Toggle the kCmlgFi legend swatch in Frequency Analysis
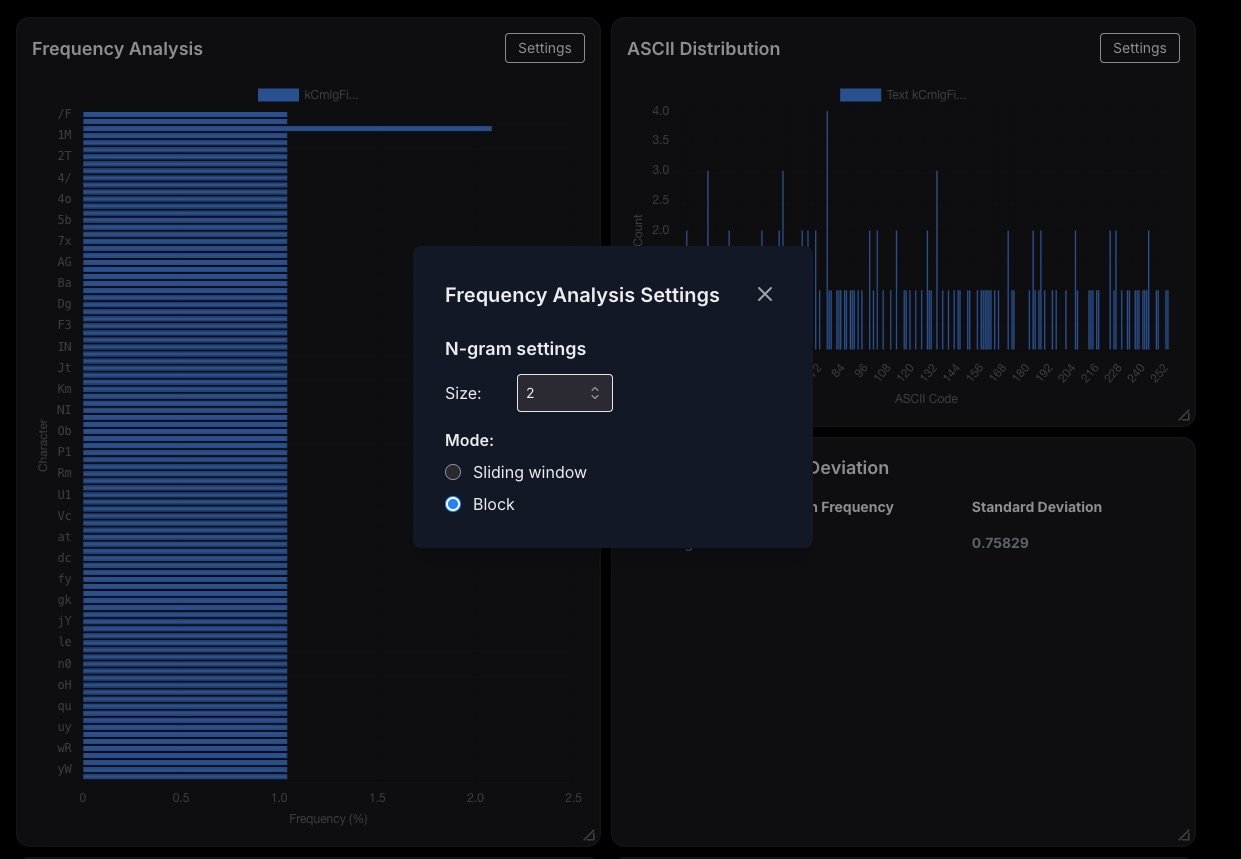Screen dimensions: 1241x859 [x=278, y=95]
